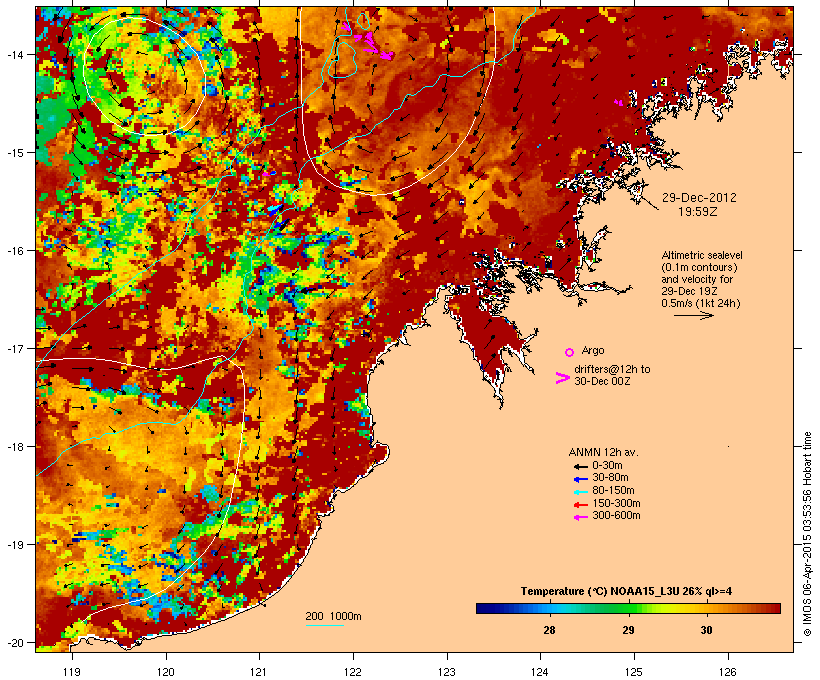Click the -15 latitude axis label
This screenshot has width=820, height=680.
point(15,153)
